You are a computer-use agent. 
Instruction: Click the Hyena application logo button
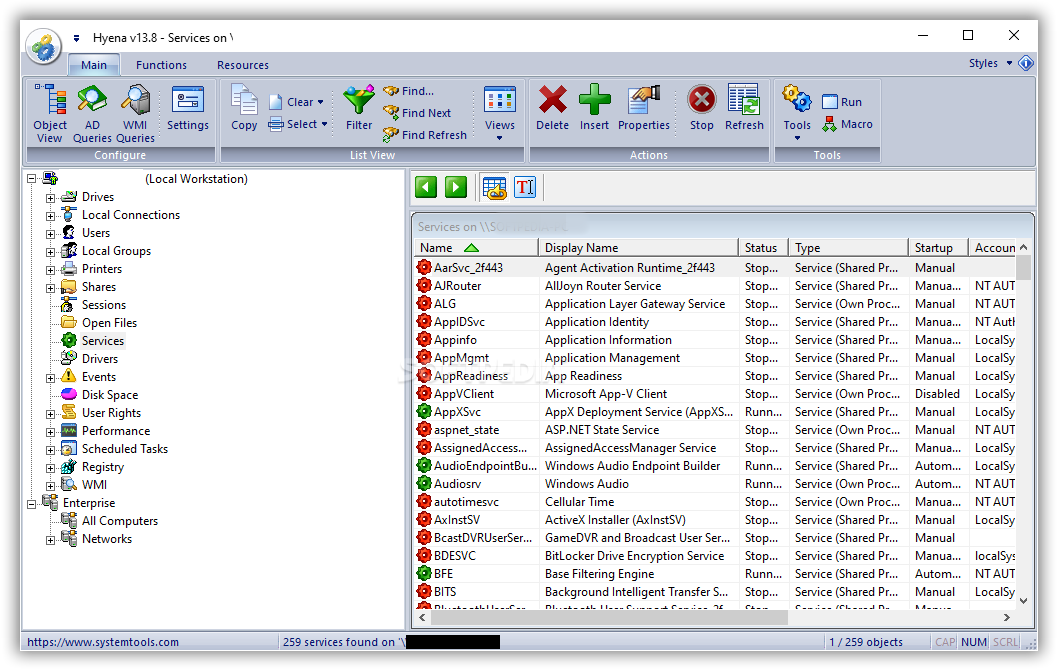click(x=44, y=47)
